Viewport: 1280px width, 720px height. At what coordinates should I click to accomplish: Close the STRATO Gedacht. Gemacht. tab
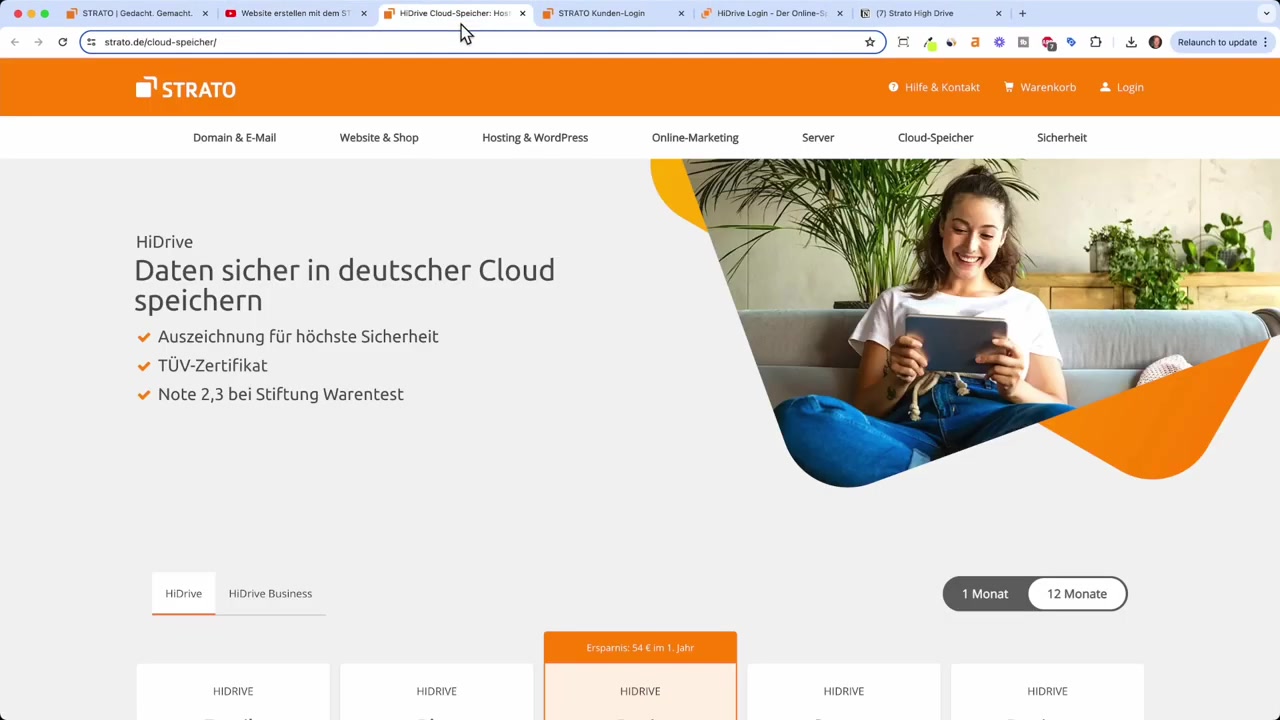205,13
